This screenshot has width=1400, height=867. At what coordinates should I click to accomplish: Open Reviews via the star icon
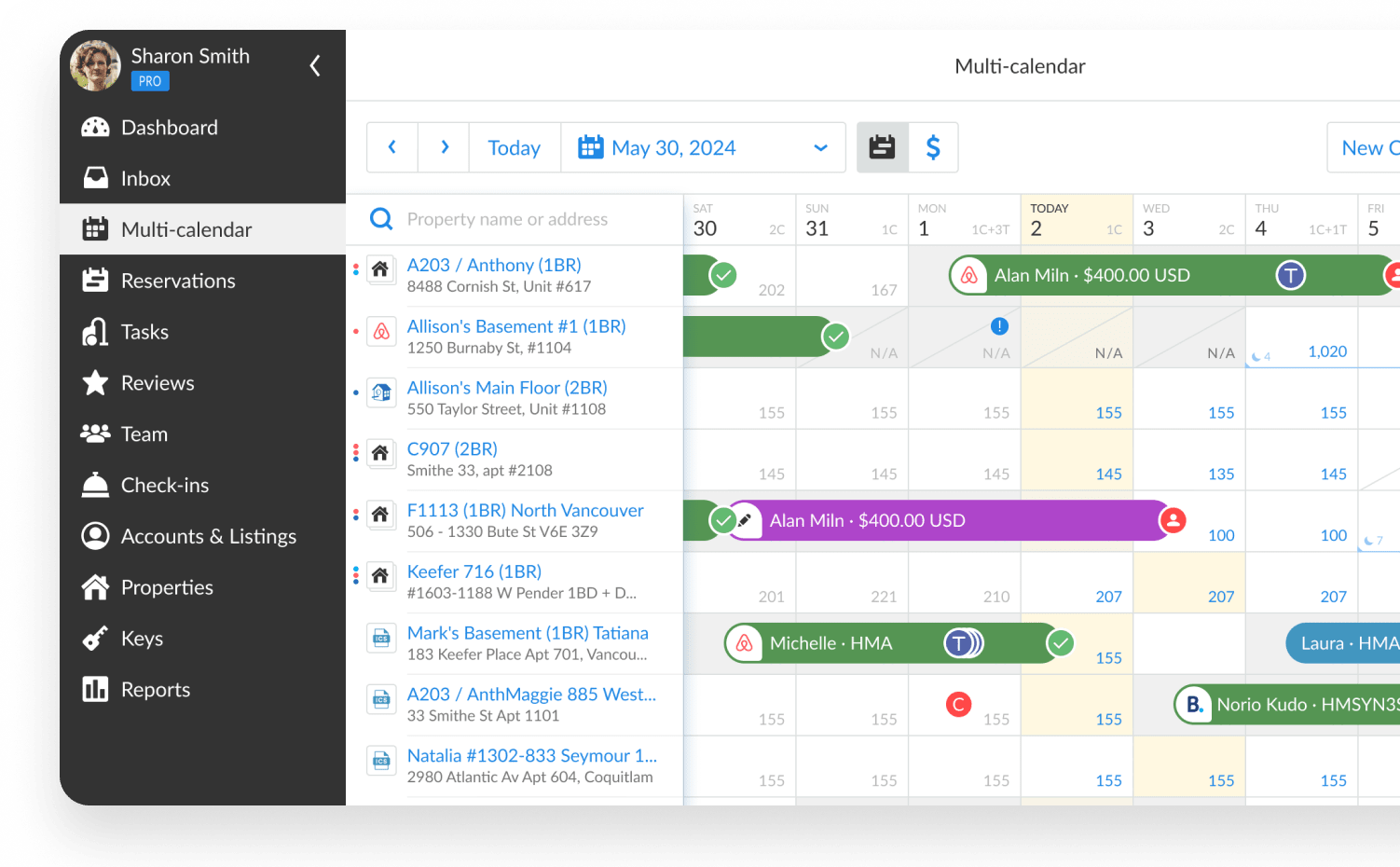click(x=96, y=382)
